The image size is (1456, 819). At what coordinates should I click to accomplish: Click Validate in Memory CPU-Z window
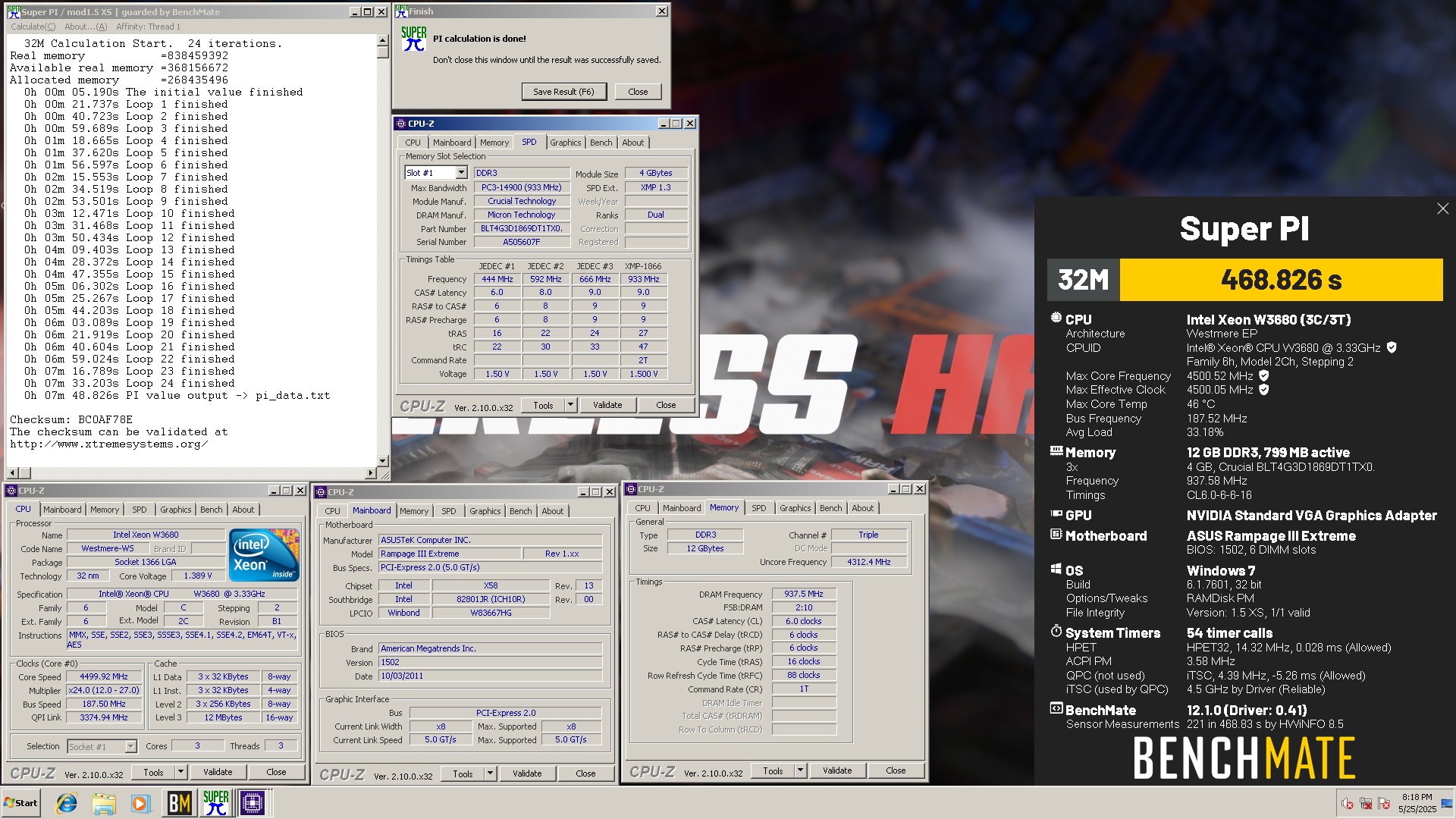click(837, 770)
